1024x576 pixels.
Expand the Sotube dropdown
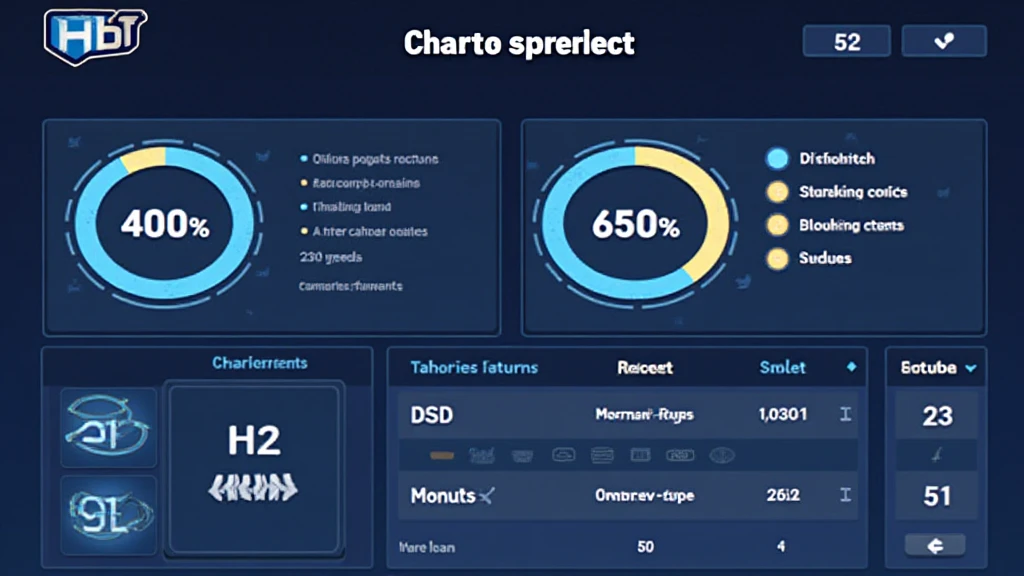[969, 368]
